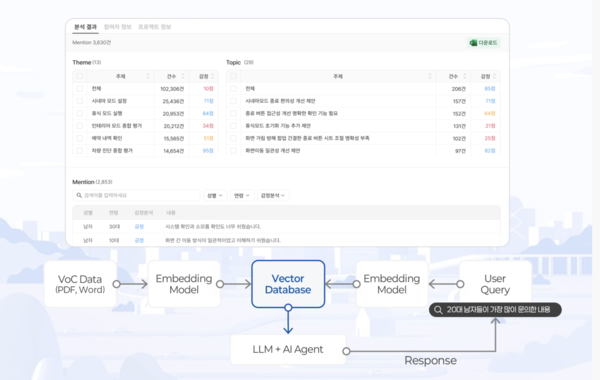Open the 성별 filter dropdown
This screenshot has height=380, width=600.
(215, 196)
